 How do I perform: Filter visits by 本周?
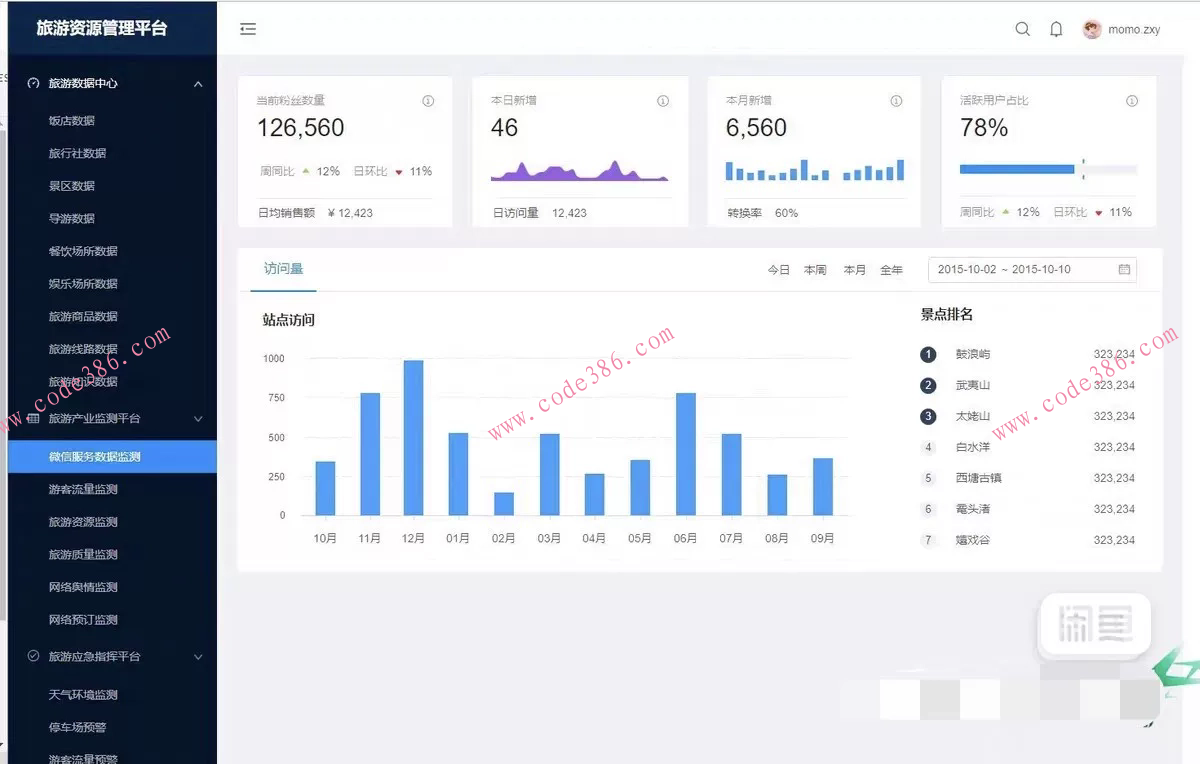[x=815, y=270]
